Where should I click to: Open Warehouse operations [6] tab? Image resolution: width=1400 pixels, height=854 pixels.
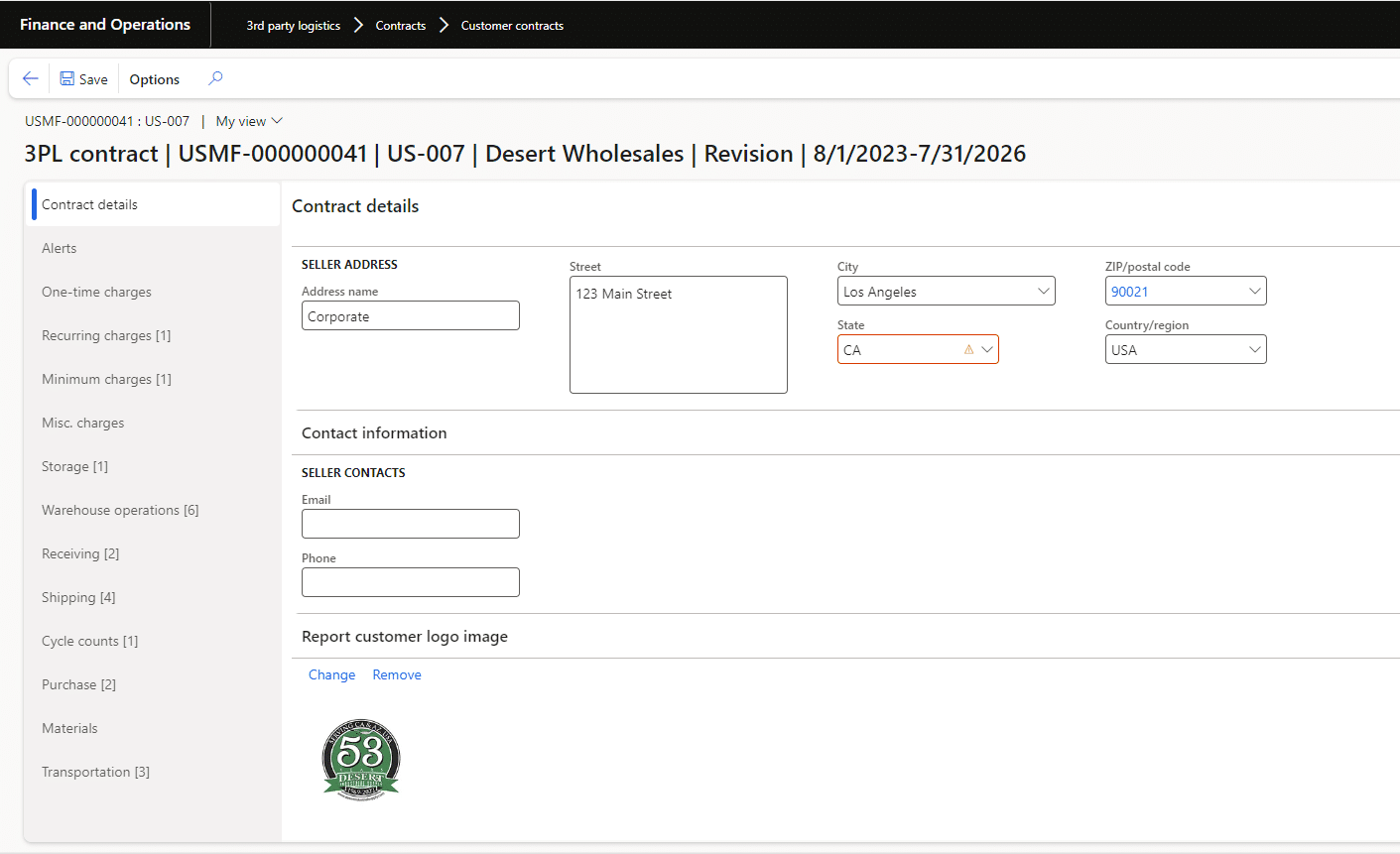153,510
